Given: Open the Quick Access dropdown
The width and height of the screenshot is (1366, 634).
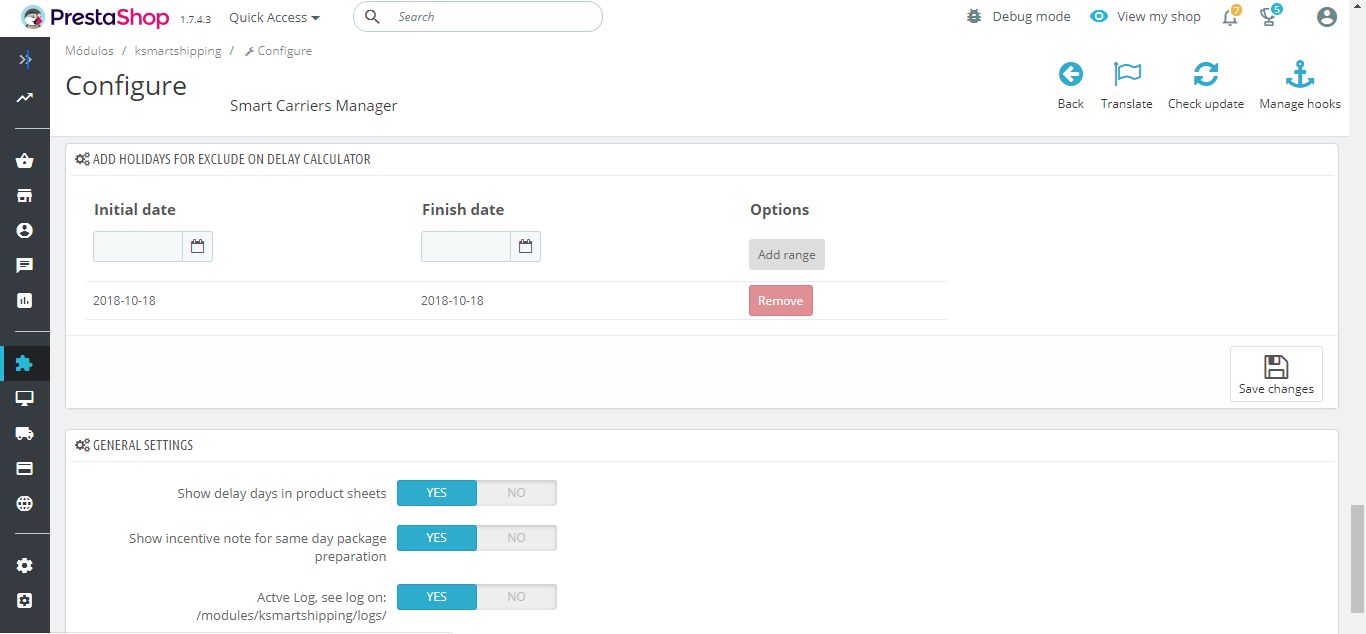Looking at the screenshot, I should tap(274, 17).
